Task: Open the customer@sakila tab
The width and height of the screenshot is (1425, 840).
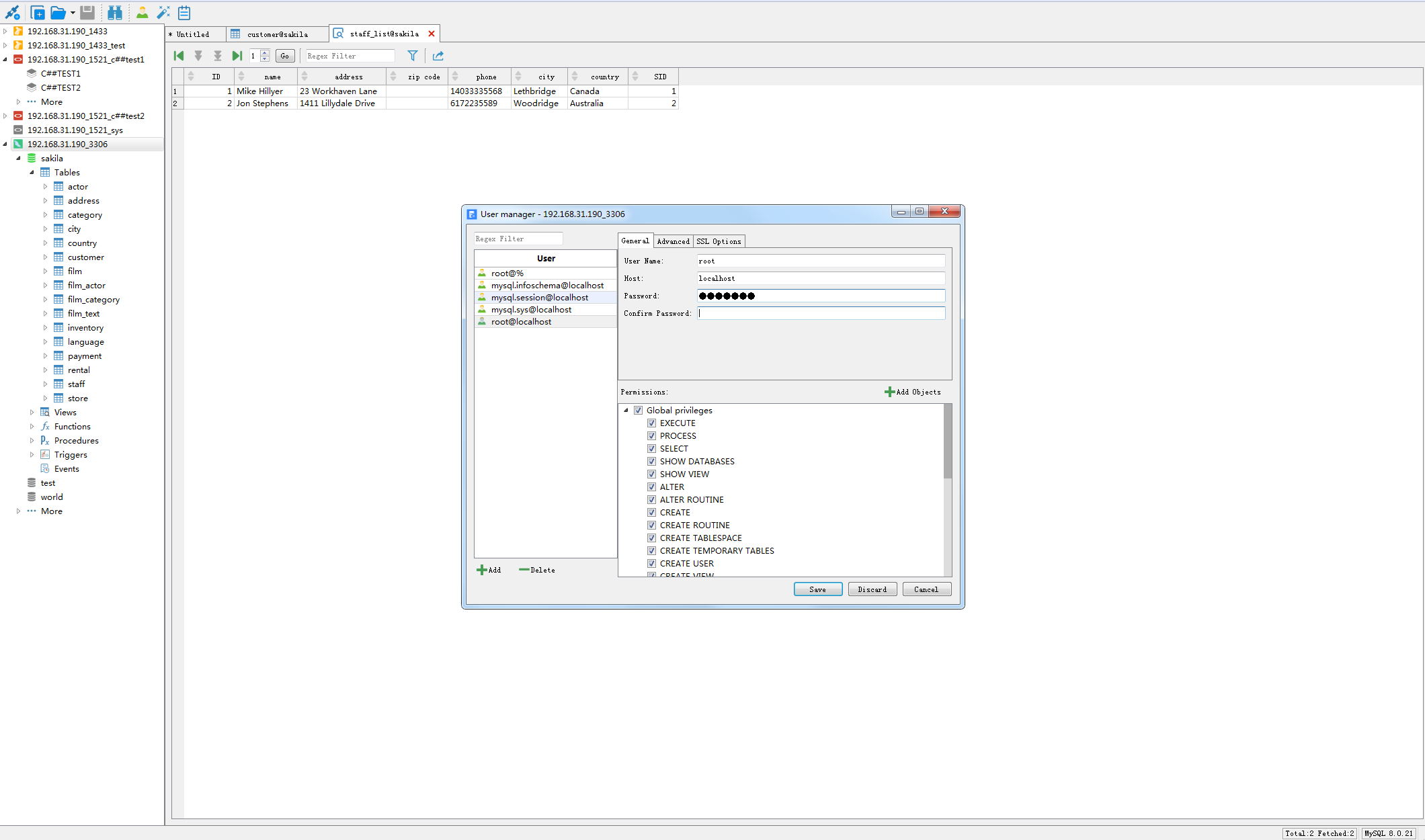Action: pyautogui.click(x=277, y=34)
